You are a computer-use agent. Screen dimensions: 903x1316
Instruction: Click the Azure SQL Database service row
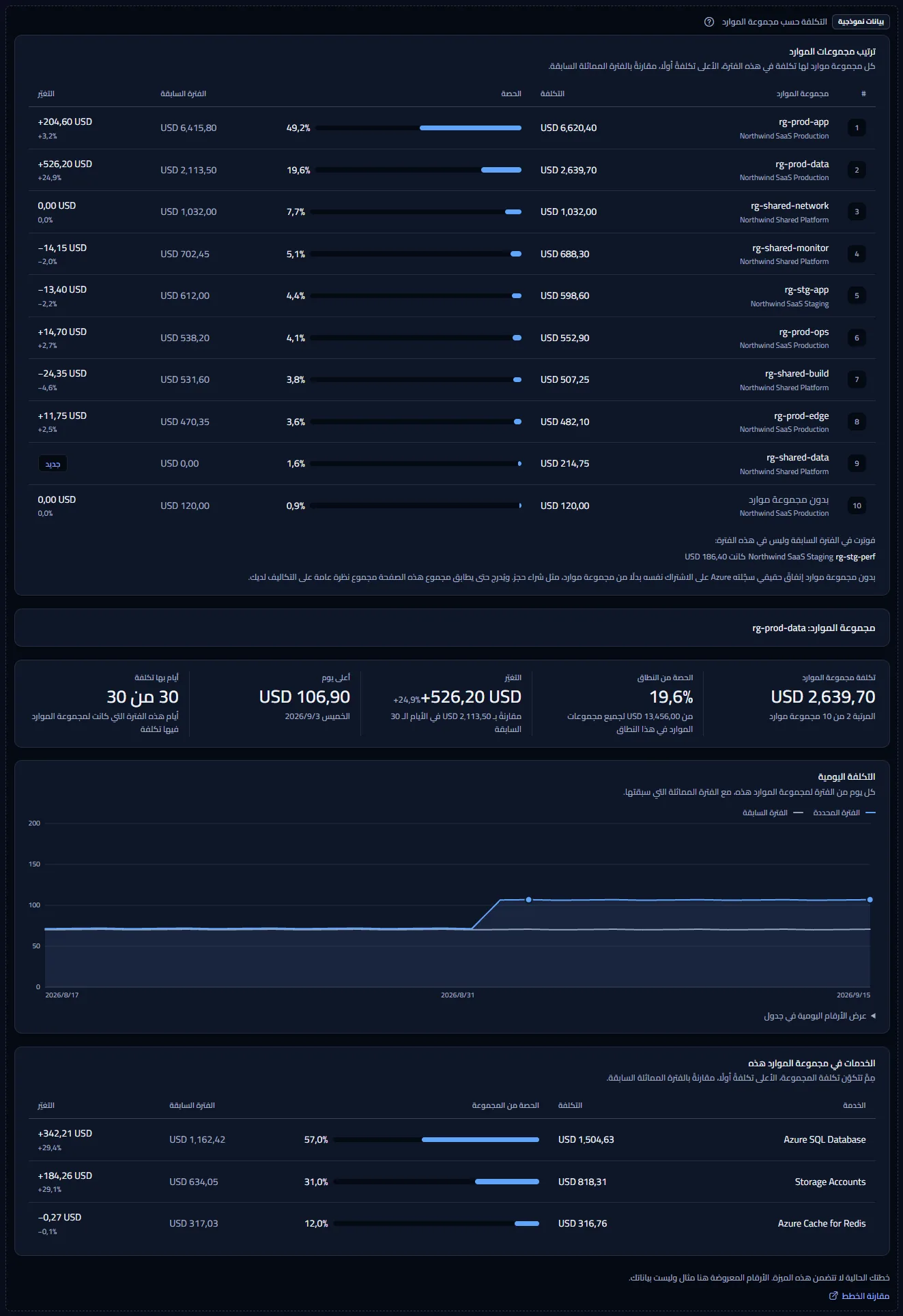pos(452,1140)
